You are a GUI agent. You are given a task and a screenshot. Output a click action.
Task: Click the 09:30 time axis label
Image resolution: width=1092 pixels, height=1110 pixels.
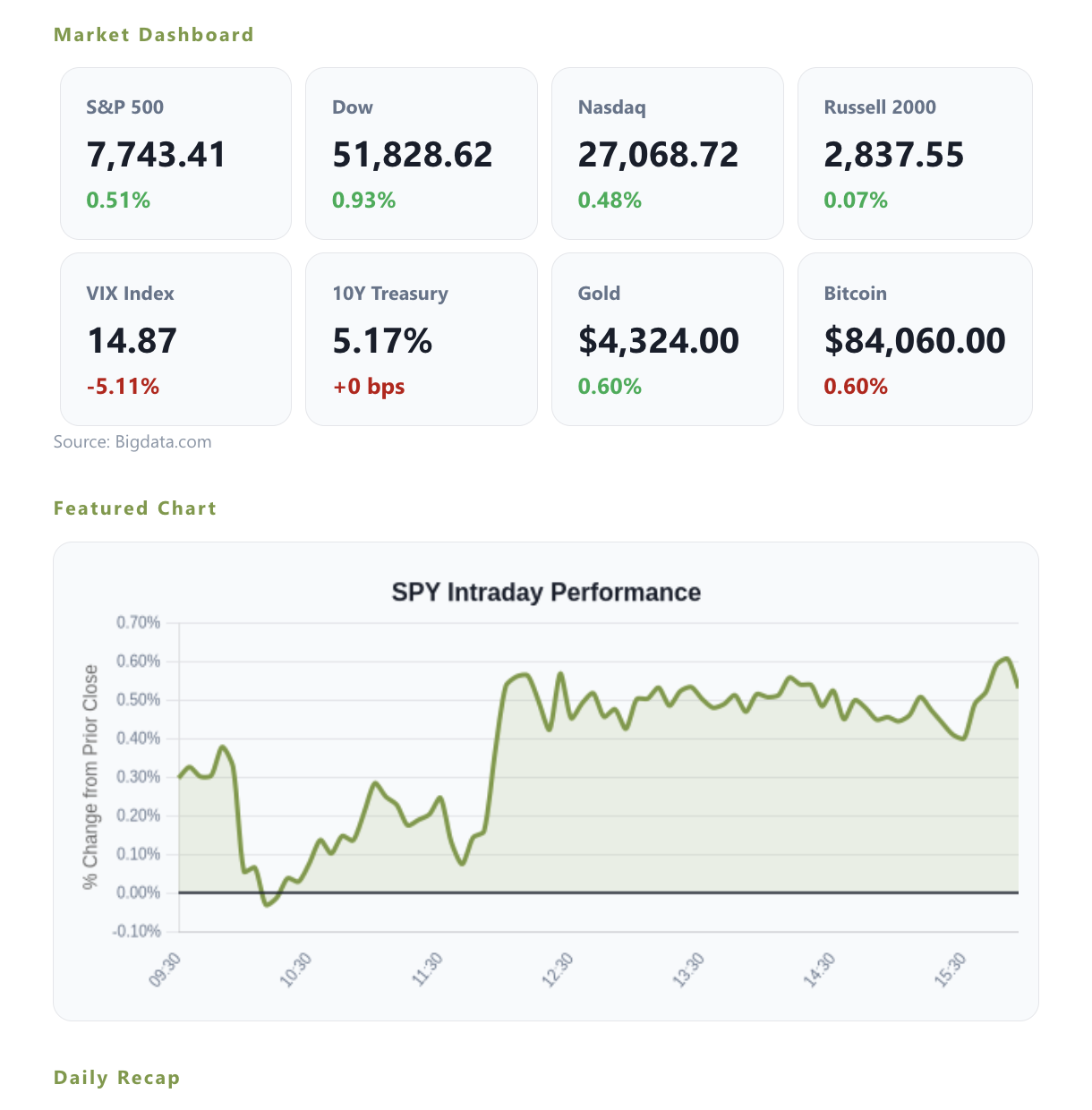coord(166,970)
